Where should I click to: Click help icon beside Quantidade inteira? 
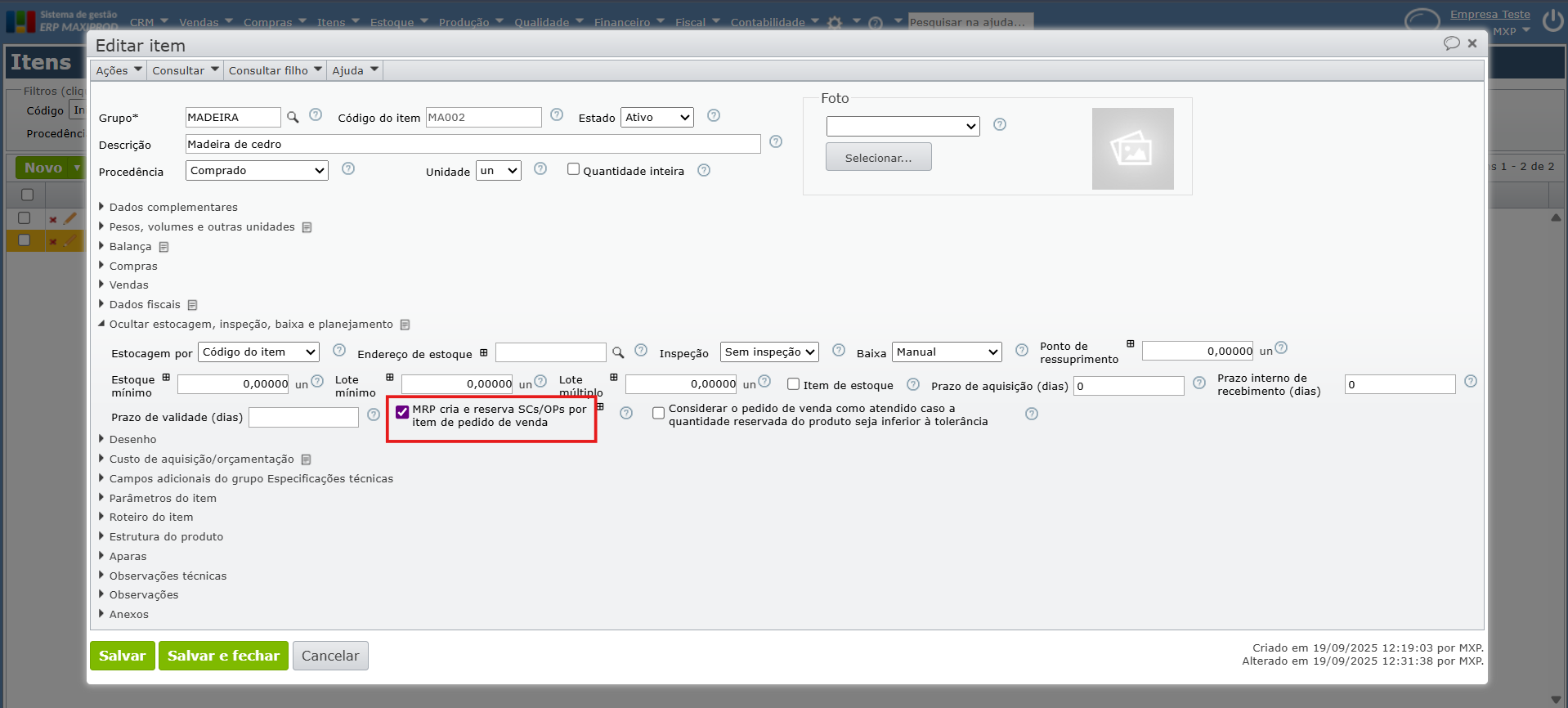[x=704, y=171]
